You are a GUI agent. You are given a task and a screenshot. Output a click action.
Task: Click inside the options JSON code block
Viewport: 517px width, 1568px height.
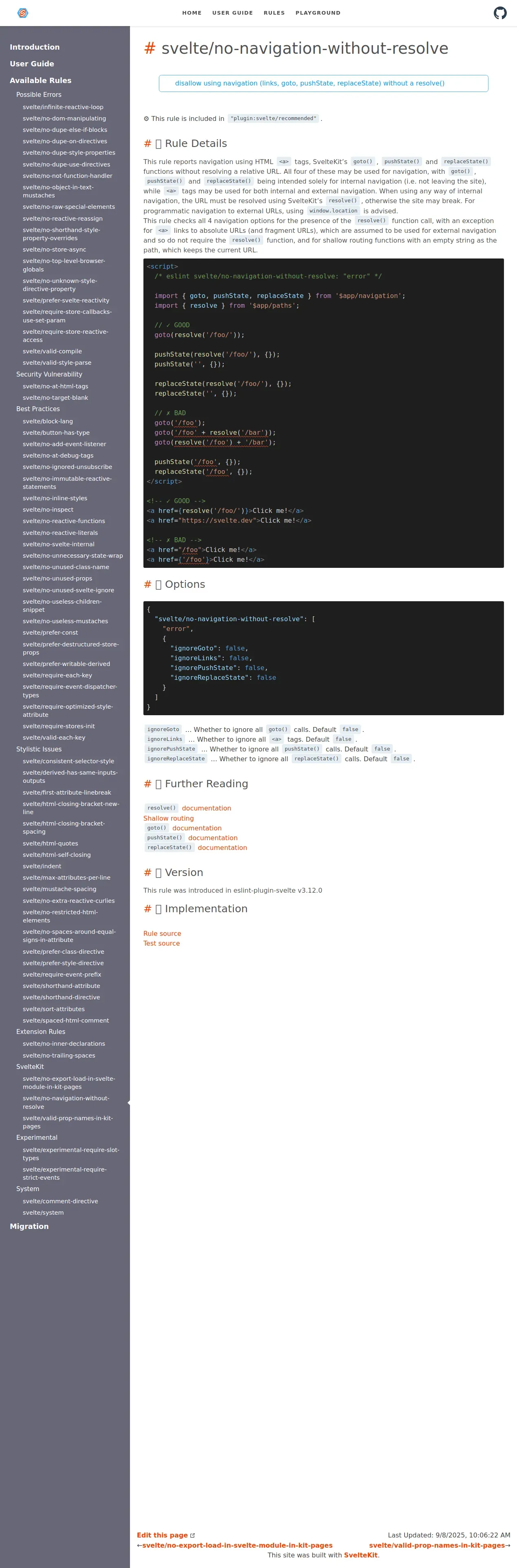pyautogui.click(x=323, y=658)
